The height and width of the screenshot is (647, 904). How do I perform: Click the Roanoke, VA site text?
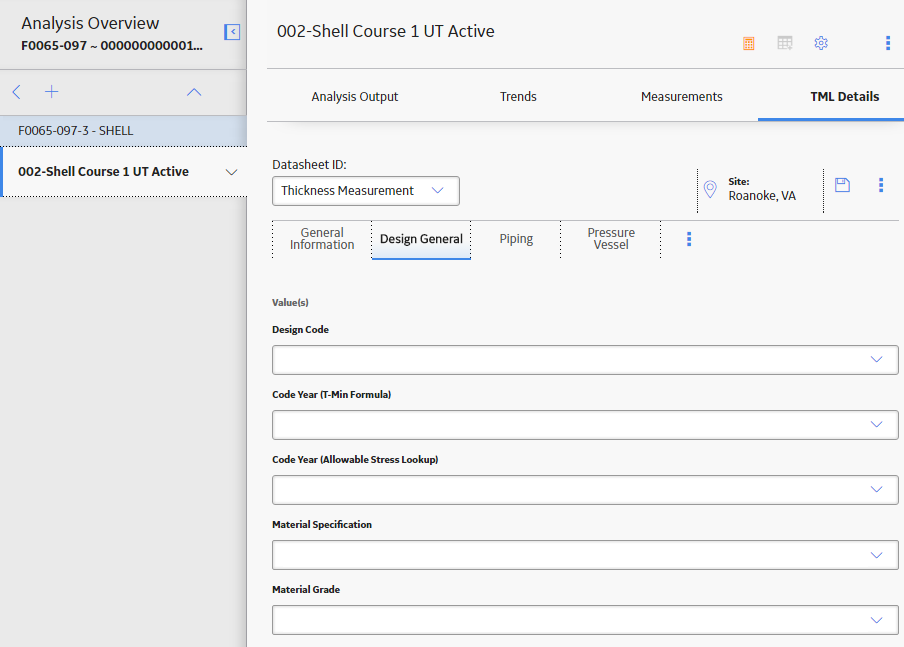pos(762,196)
